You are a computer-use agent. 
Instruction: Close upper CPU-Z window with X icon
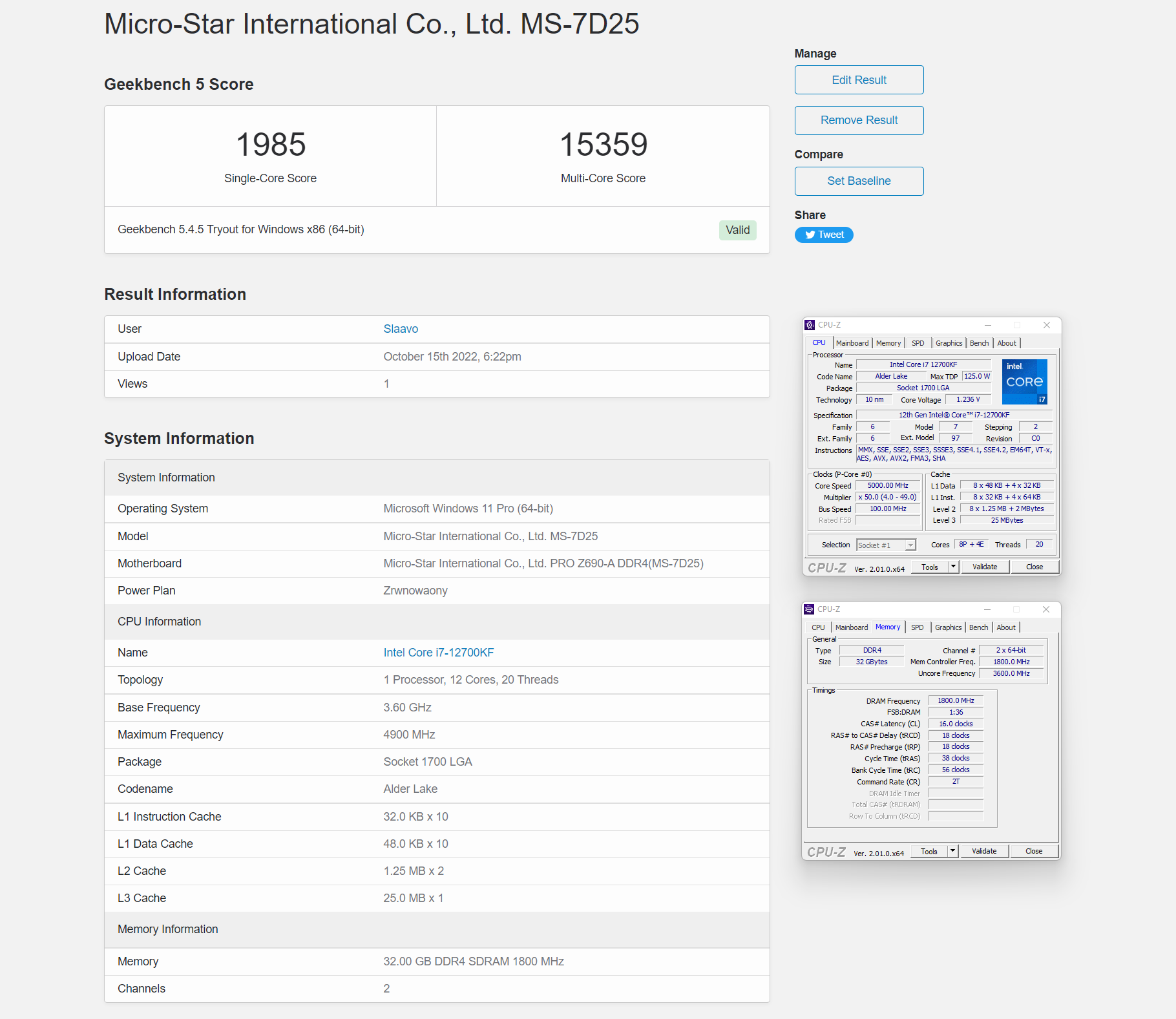pyautogui.click(x=1047, y=325)
